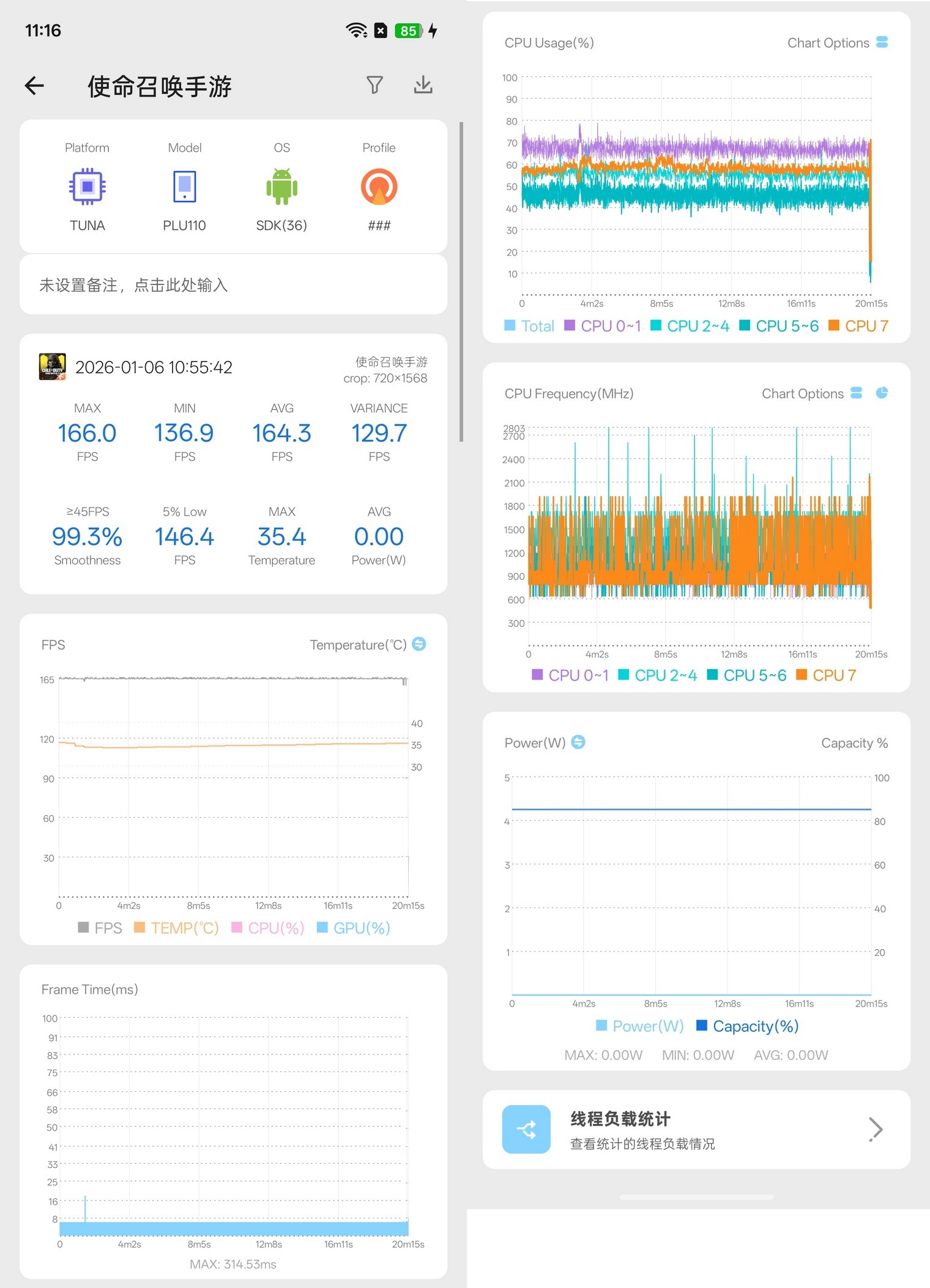930x1288 pixels.
Task: Hide CPU 7 series in CPU Usage legend
Action: pyautogui.click(x=858, y=326)
